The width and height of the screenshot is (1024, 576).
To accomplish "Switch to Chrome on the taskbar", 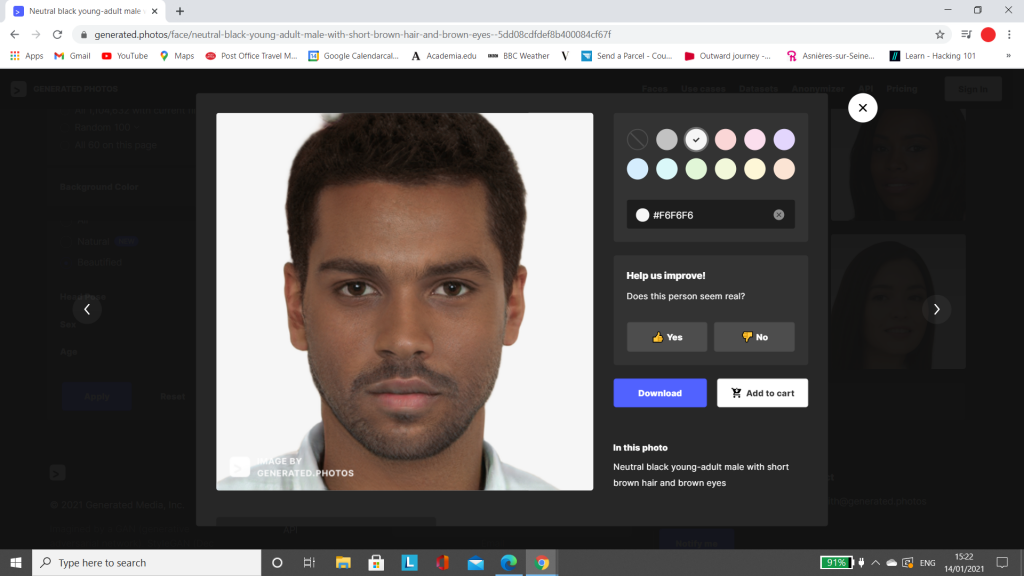I will [542, 562].
